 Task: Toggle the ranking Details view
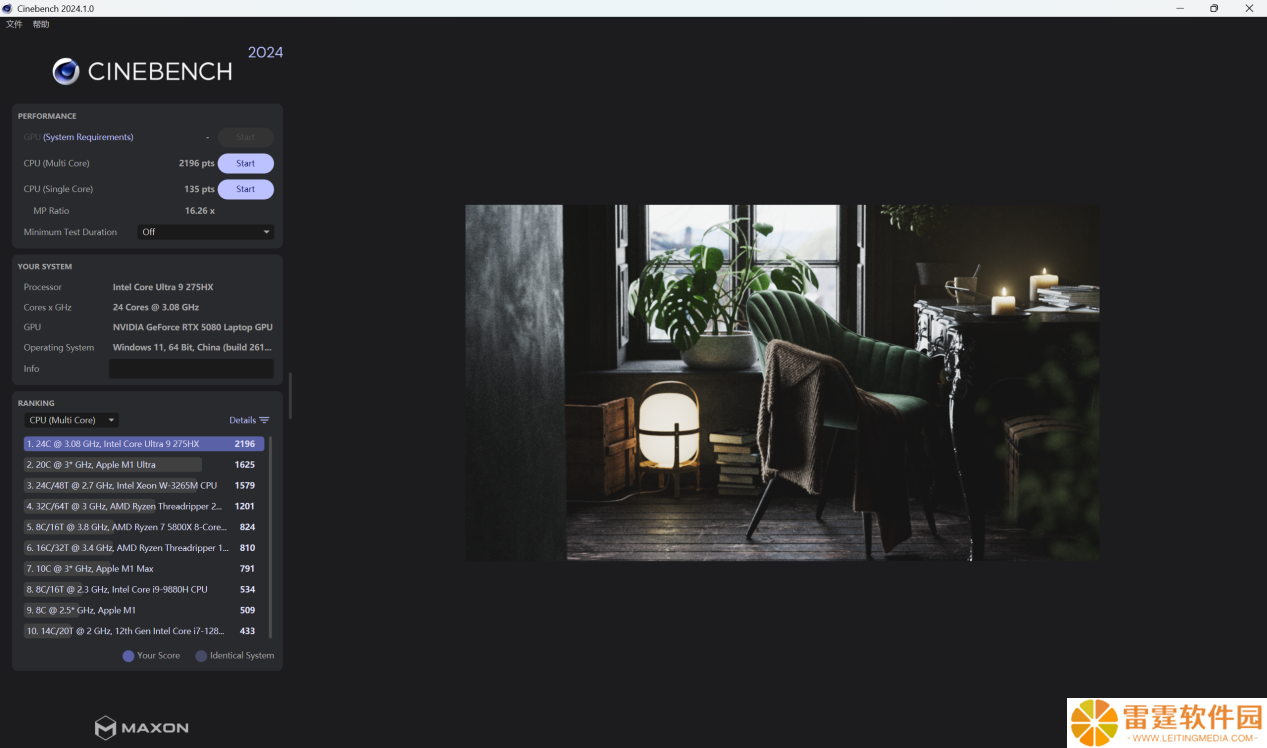[x=249, y=420]
